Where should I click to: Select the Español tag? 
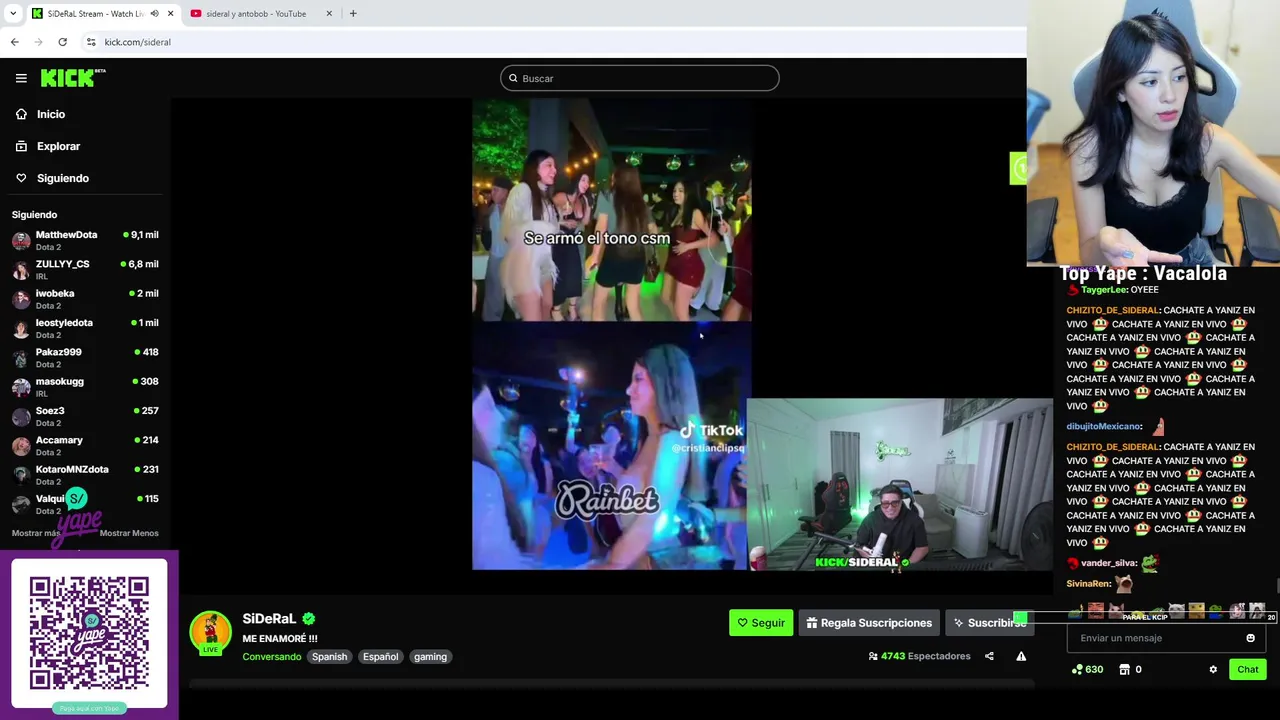click(x=380, y=657)
